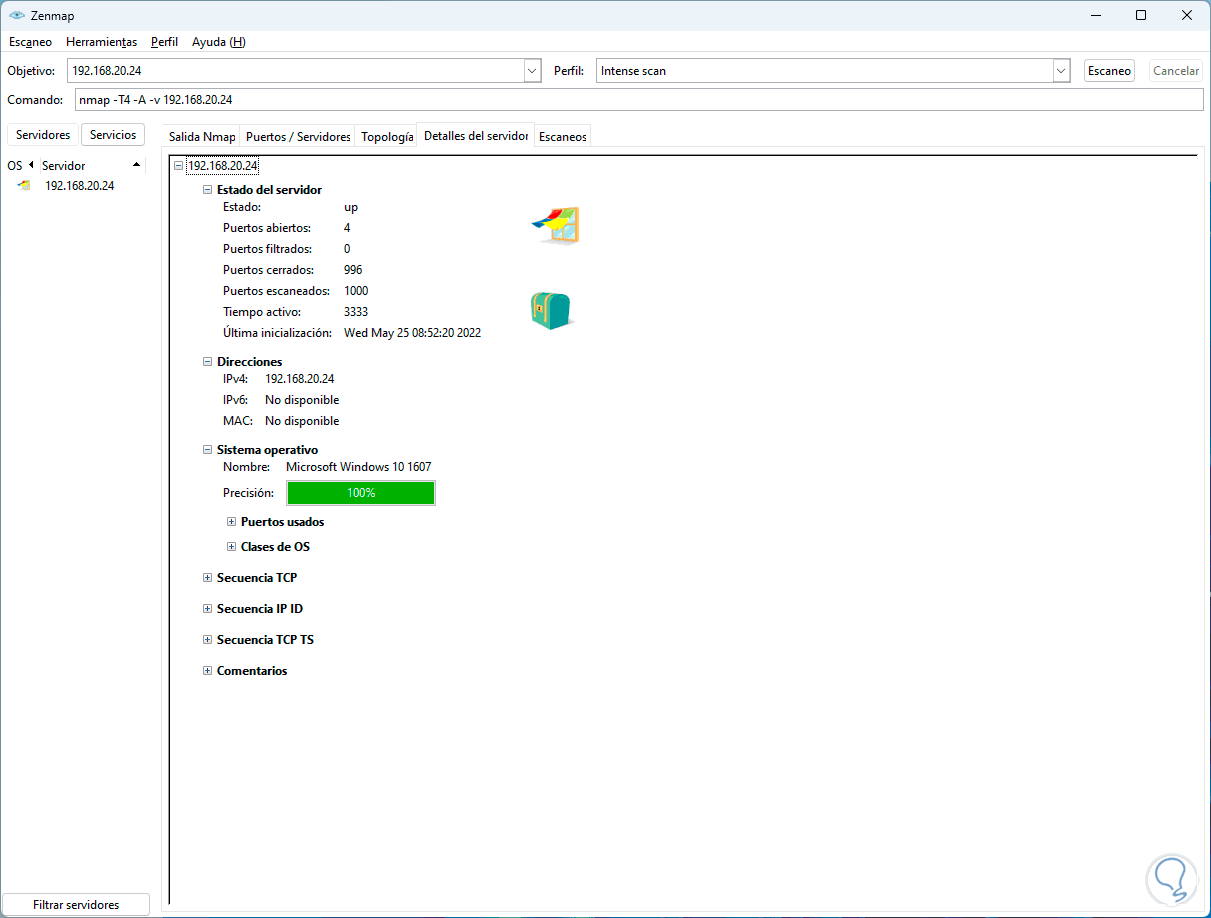The width and height of the screenshot is (1211, 918).
Task: Click the MAC 'No disponible' value
Action: click(302, 421)
